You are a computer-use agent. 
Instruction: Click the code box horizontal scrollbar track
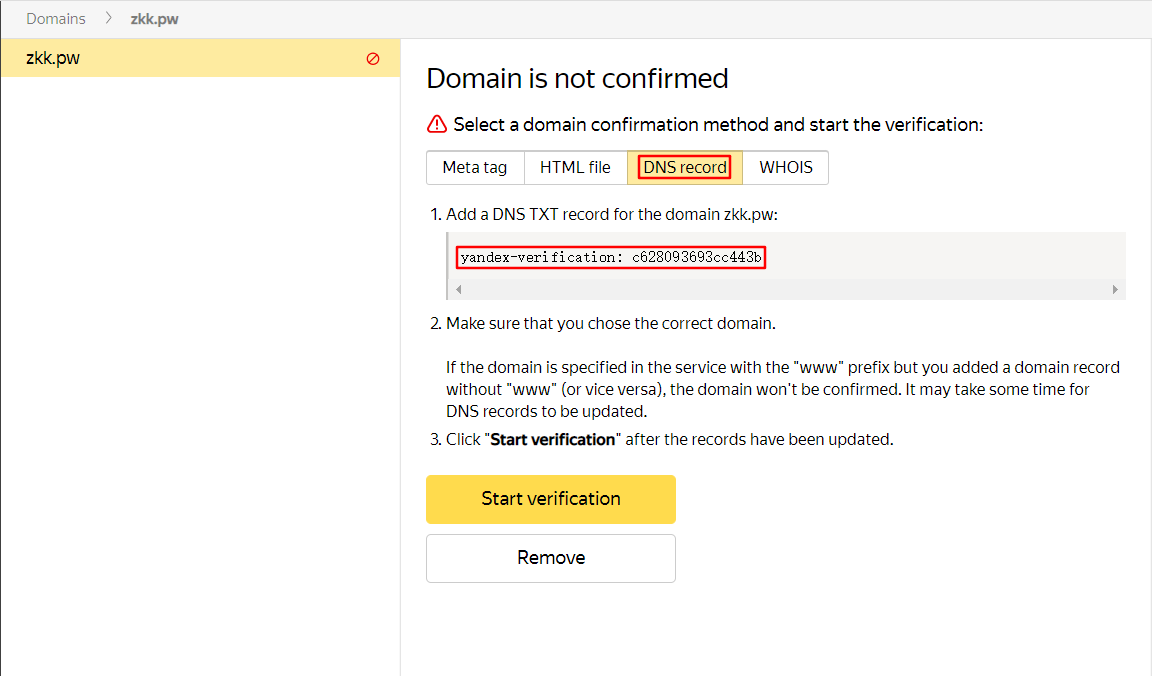click(785, 290)
